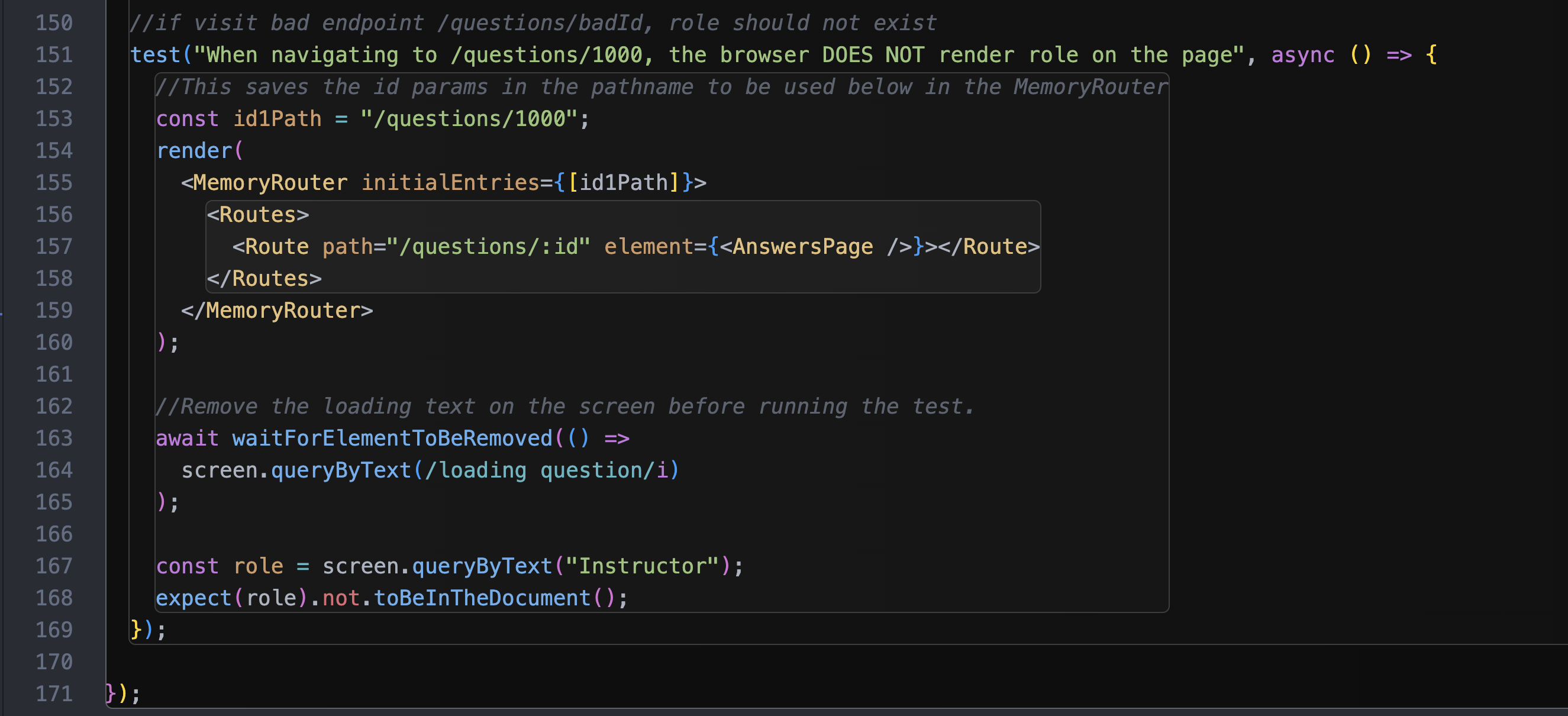Click the async keyword on the test line

(x=1302, y=55)
